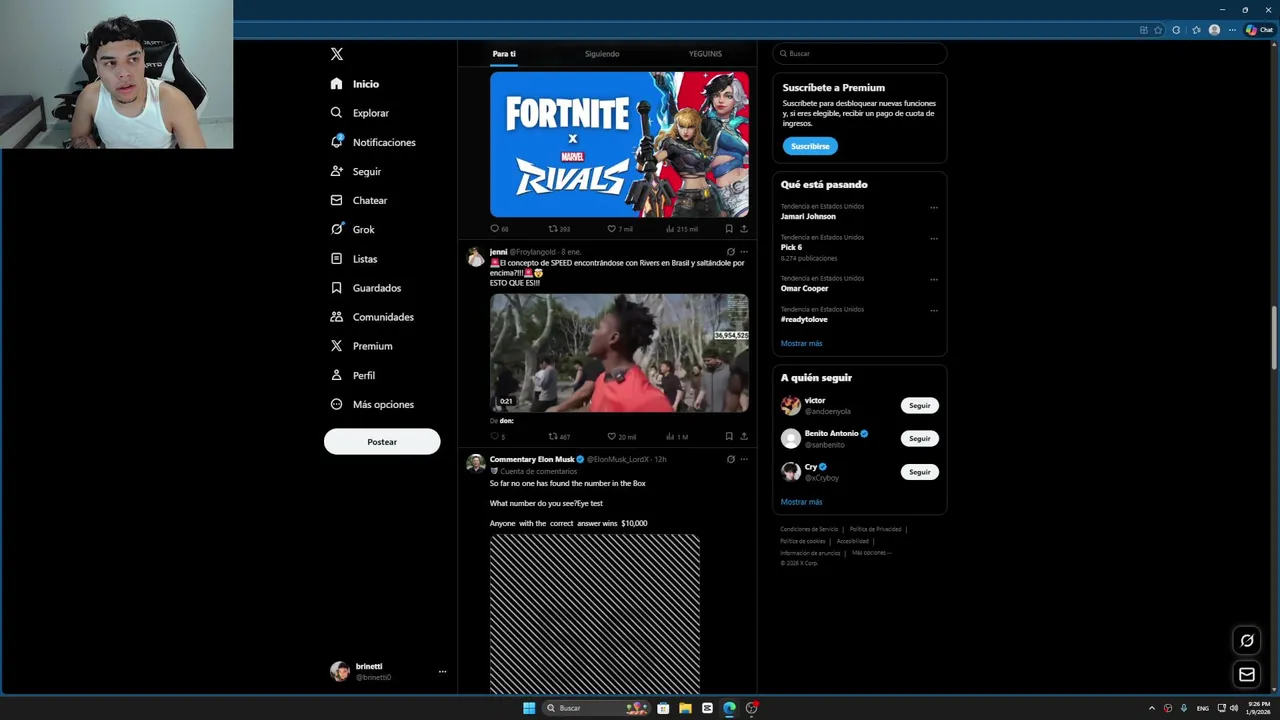
Task: Open Seguir in sidebar
Action: click(356, 171)
